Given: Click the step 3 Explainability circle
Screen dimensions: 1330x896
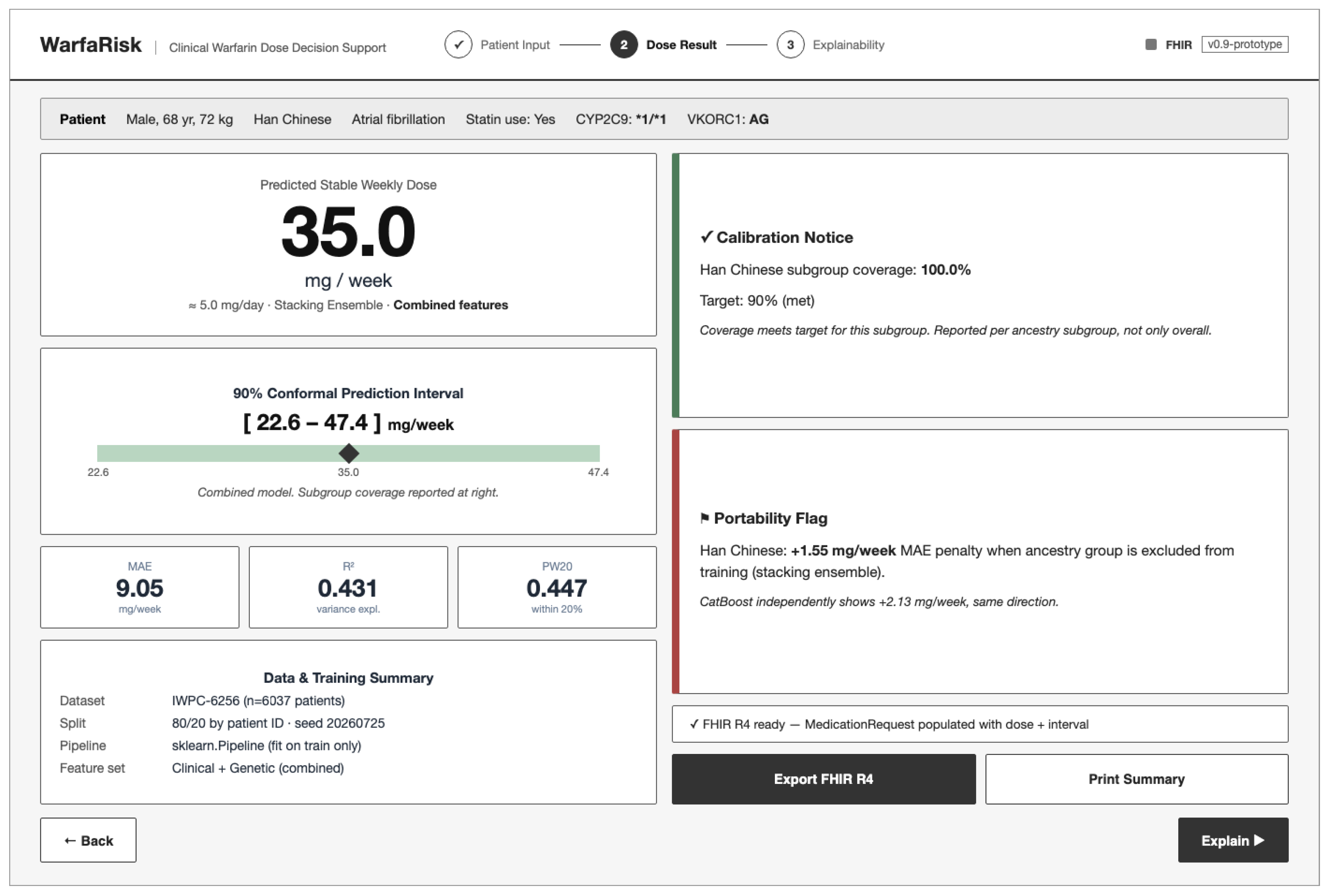Looking at the screenshot, I should (790, 44).
